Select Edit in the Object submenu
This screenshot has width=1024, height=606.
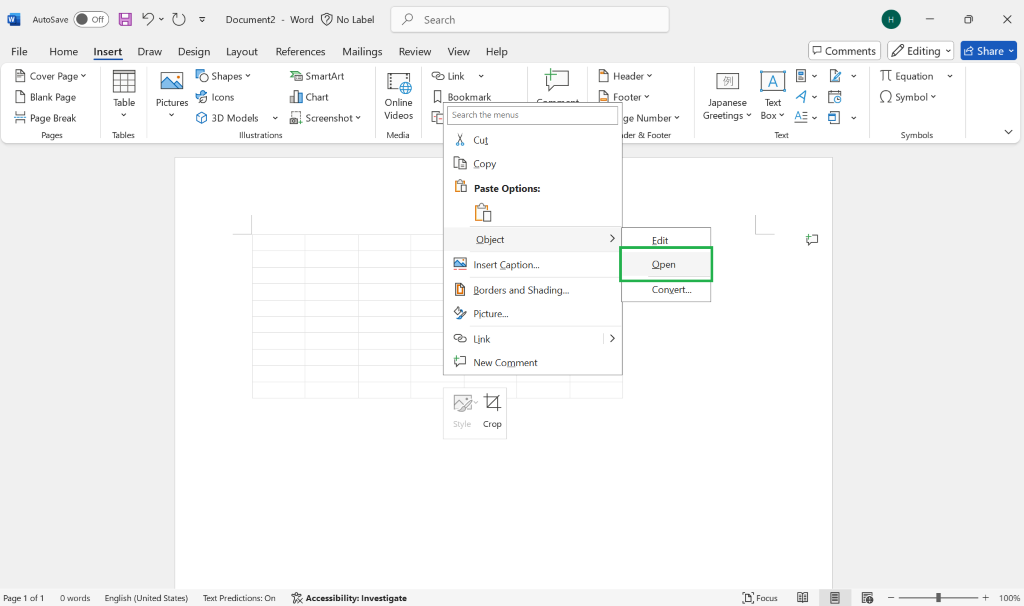665,240
